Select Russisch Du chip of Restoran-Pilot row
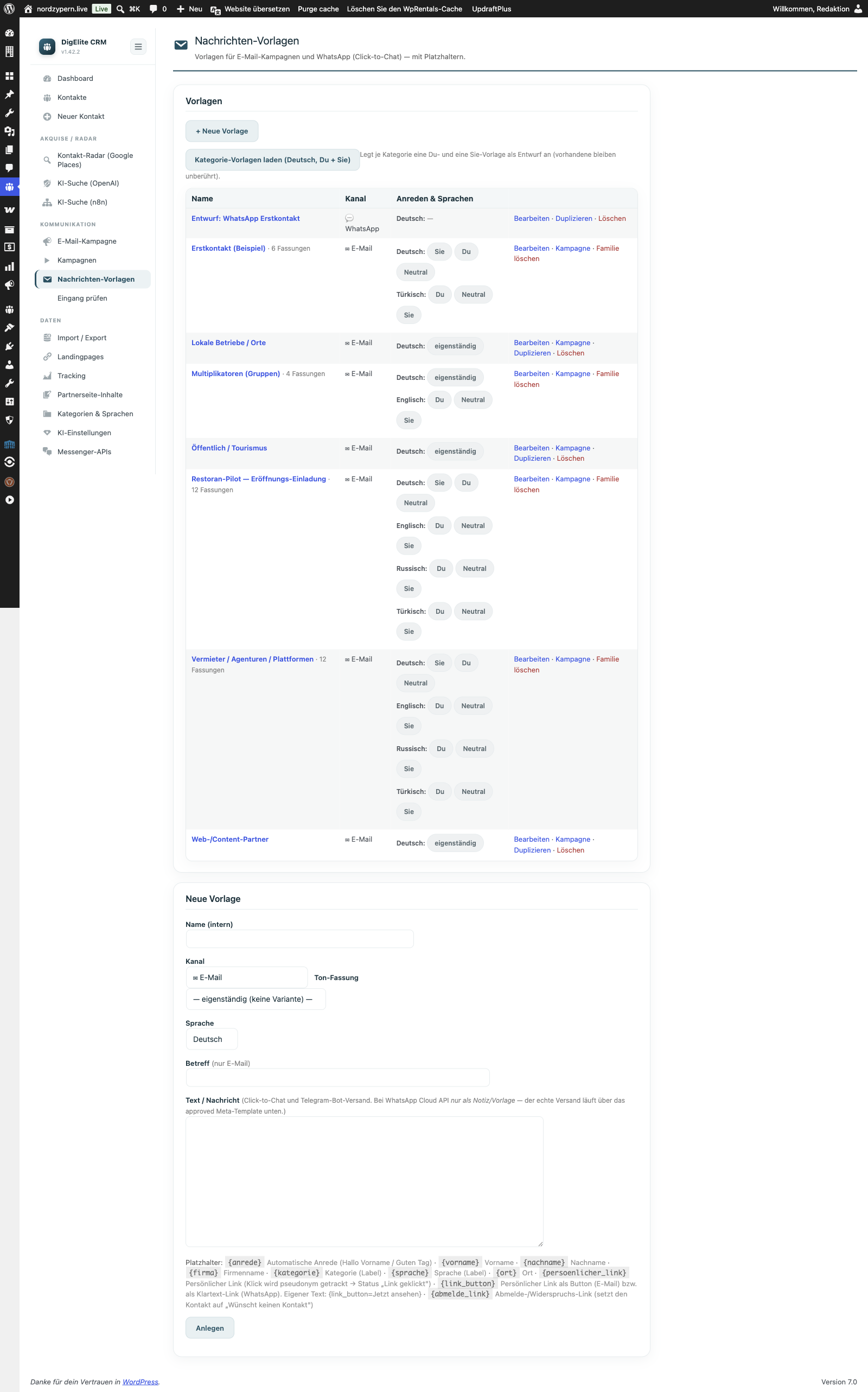Image resolution: width=868 pixels, height=1392 pixels. click(441, 569)
